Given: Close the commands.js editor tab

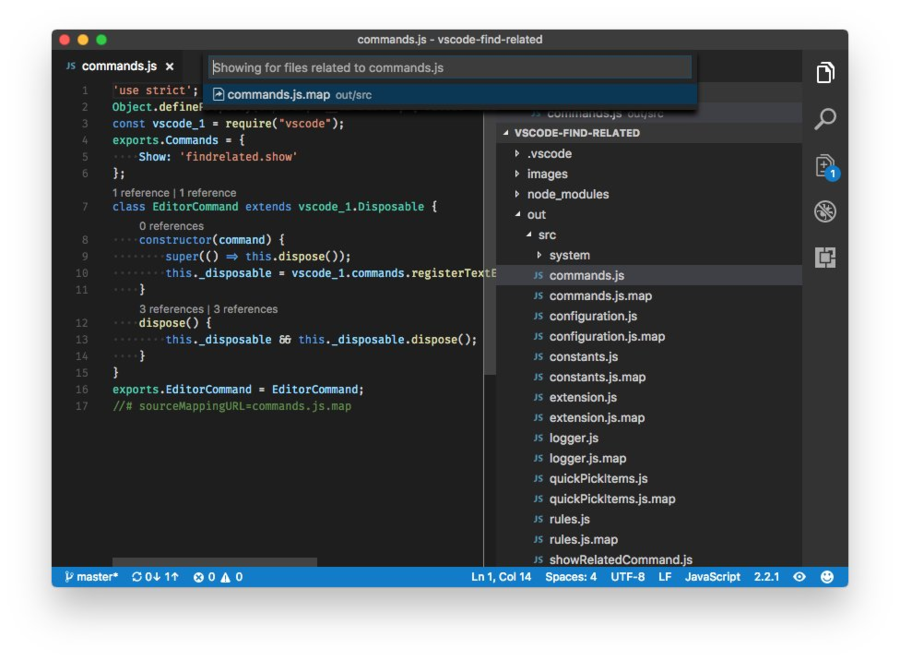Looking at the screenshot, I should pos(170,67).
